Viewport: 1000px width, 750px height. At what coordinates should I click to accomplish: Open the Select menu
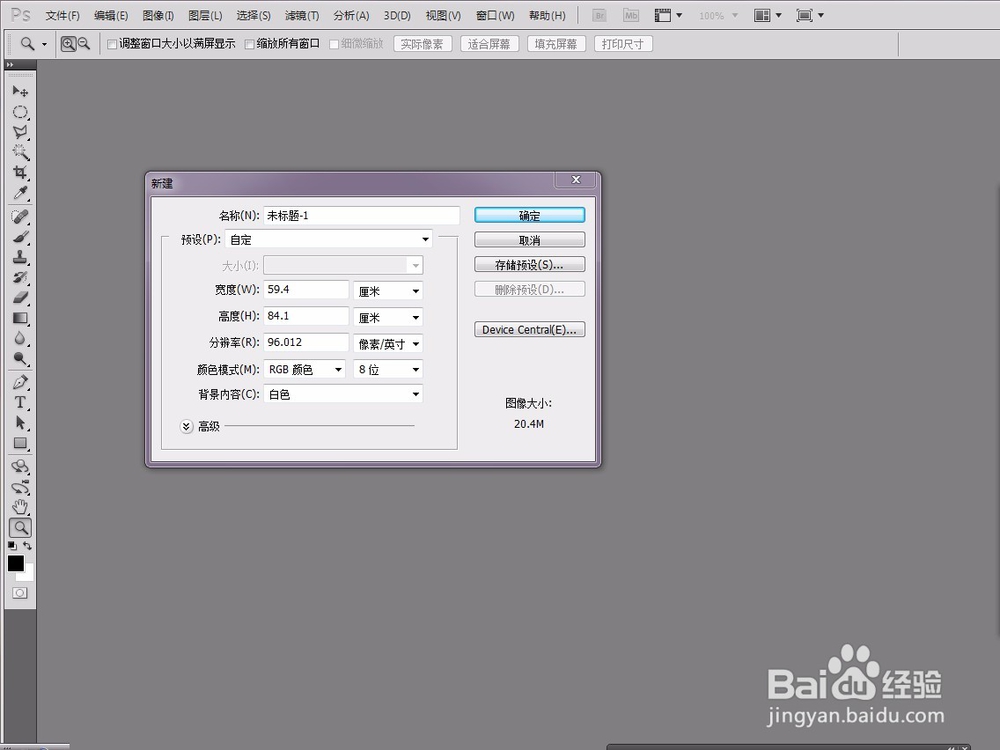click(x=253, y=15)
